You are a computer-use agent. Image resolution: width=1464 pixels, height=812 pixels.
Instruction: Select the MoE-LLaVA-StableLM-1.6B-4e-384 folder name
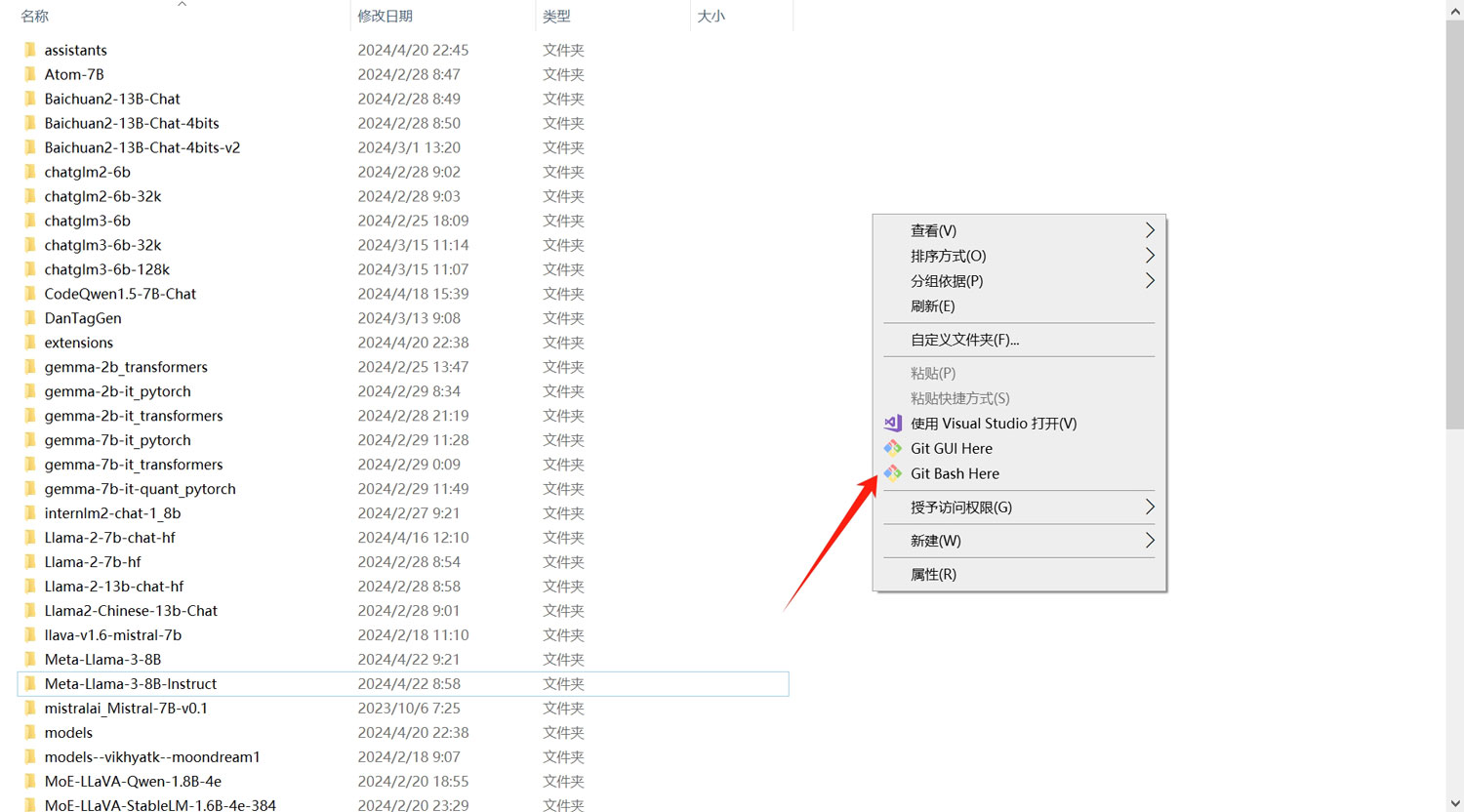(160, 806)
